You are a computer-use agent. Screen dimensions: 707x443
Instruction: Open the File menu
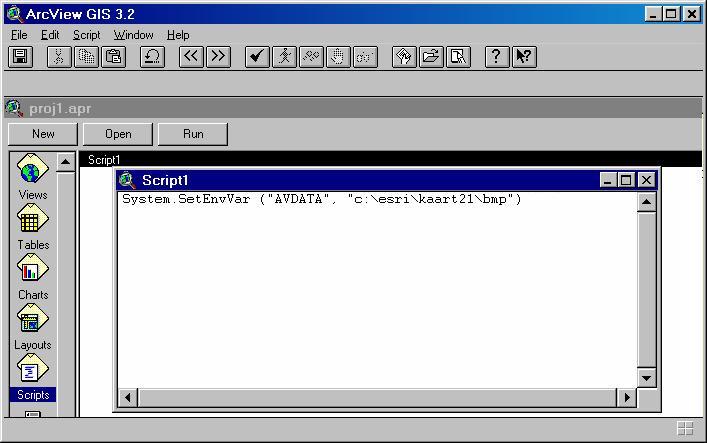tap(19, 35)
